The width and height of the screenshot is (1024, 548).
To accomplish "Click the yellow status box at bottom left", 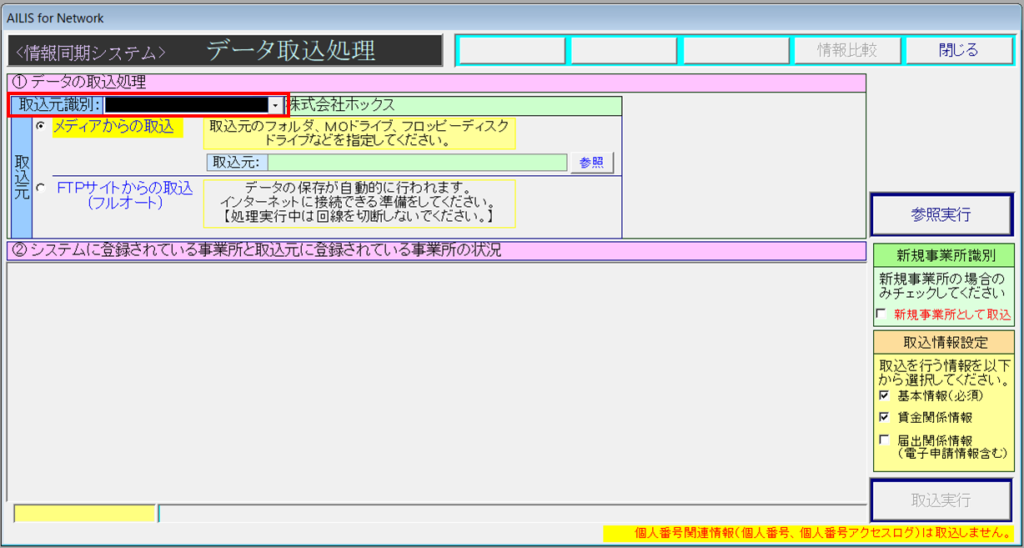I will tap(84, 514).
